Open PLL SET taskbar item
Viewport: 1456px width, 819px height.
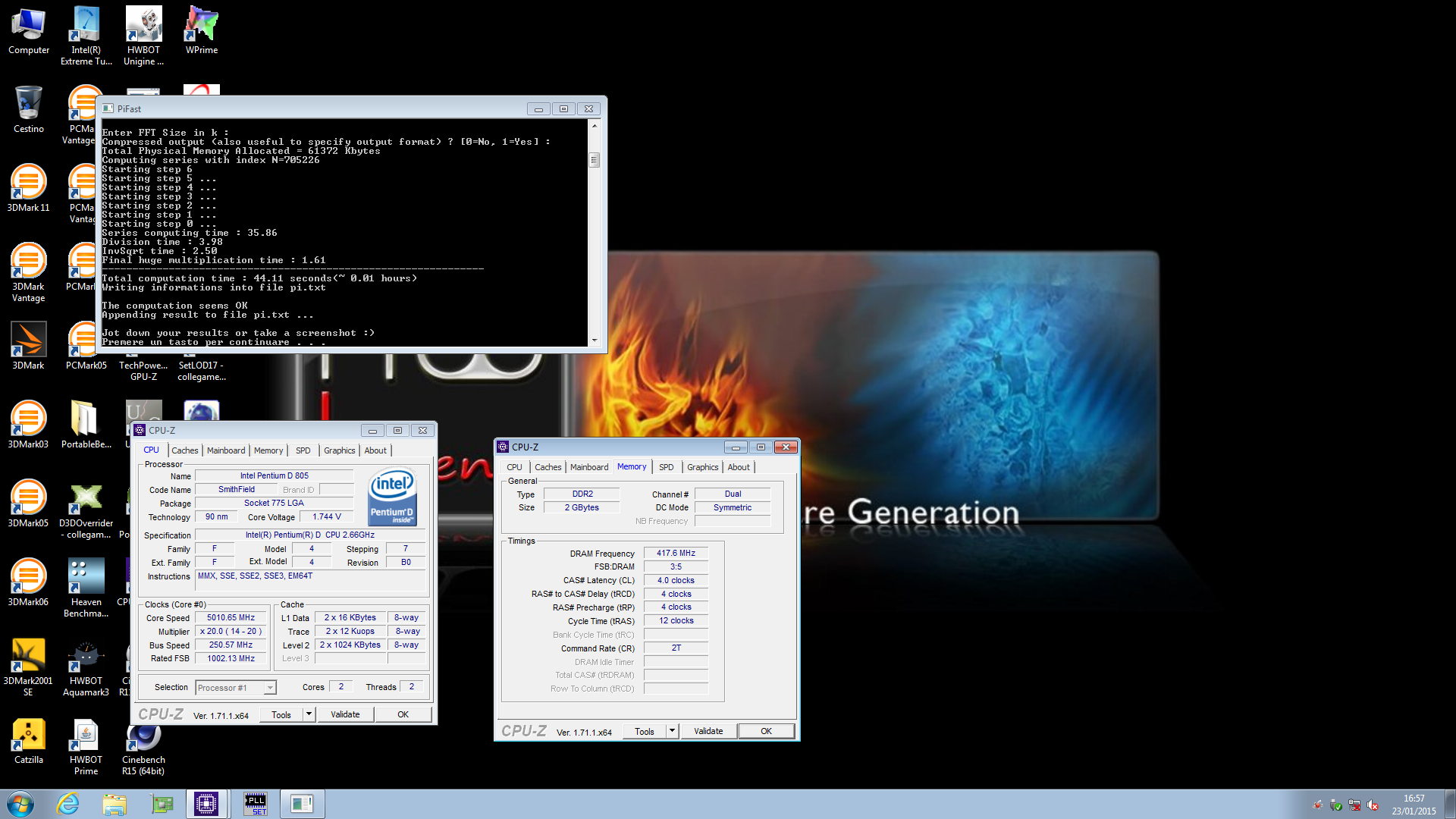[255, 804]
